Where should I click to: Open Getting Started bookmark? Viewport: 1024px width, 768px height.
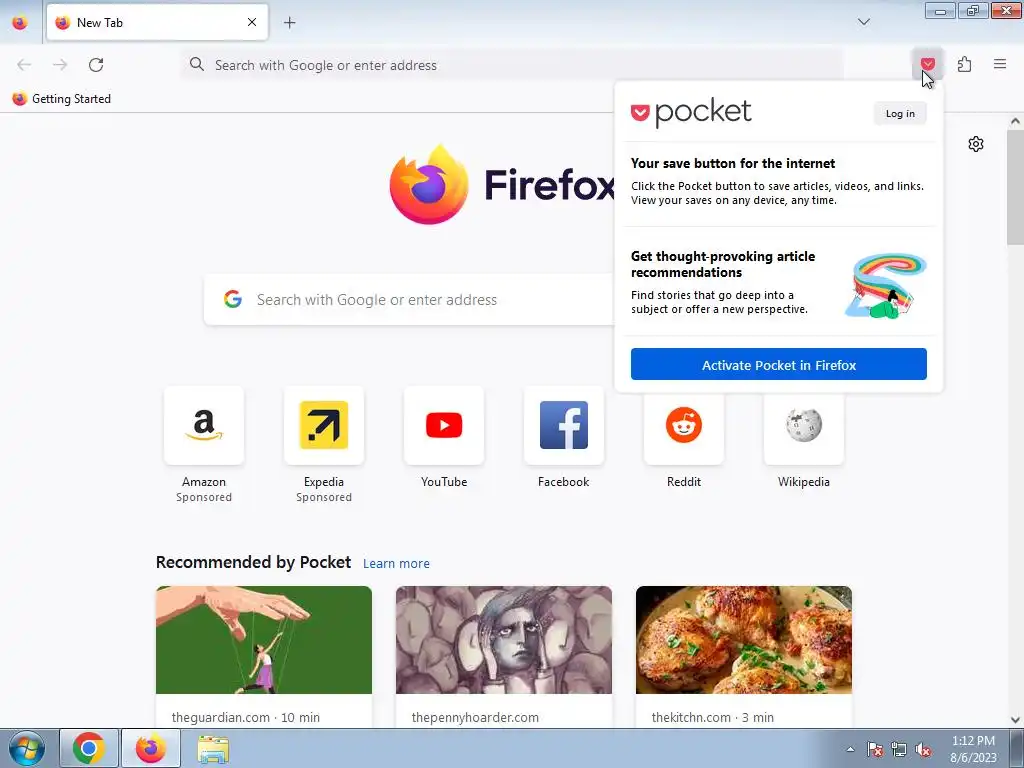61,99
